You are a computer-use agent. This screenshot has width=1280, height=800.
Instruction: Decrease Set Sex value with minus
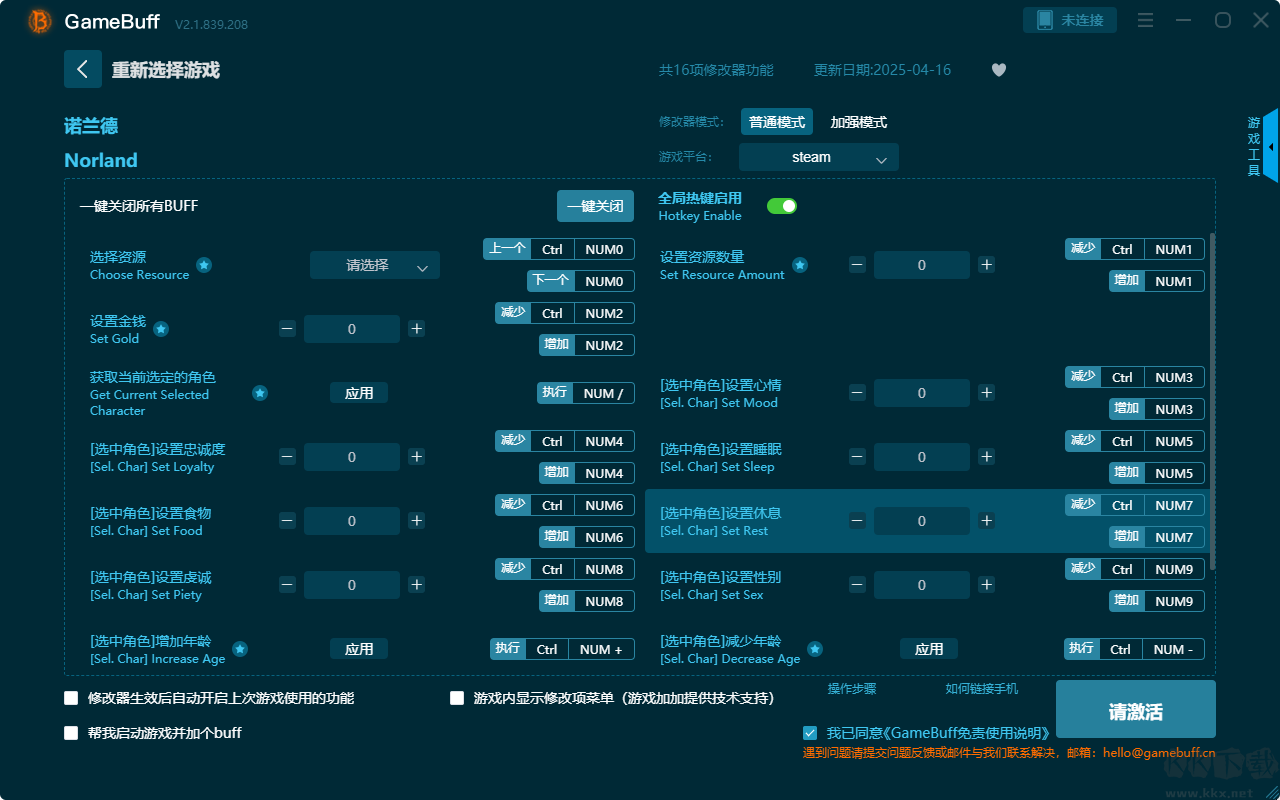(x=857, y=585)
